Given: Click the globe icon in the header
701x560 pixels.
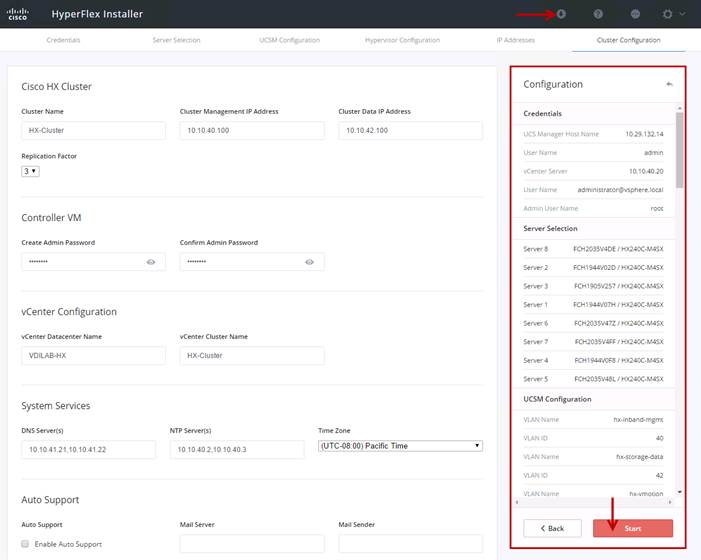Looking at the screenshot, I should tap(635, 14).
